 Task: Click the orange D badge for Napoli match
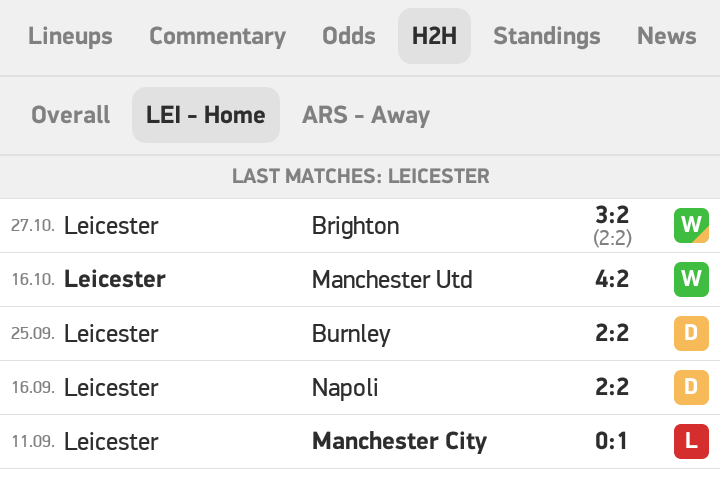point(691,387)
